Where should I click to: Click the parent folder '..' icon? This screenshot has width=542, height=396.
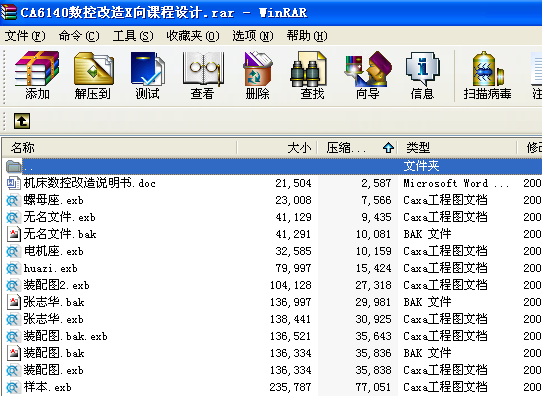pos(14,166)
